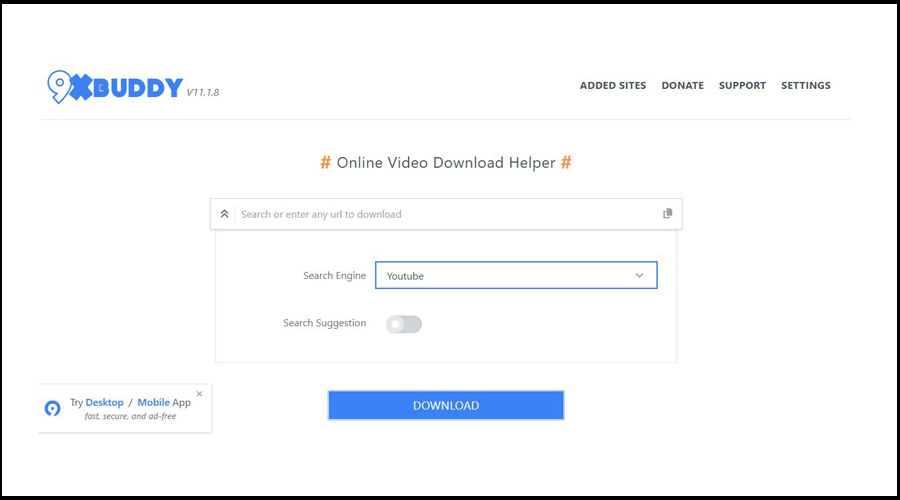Open the ADDED SITES menu item

coord(612,86)
